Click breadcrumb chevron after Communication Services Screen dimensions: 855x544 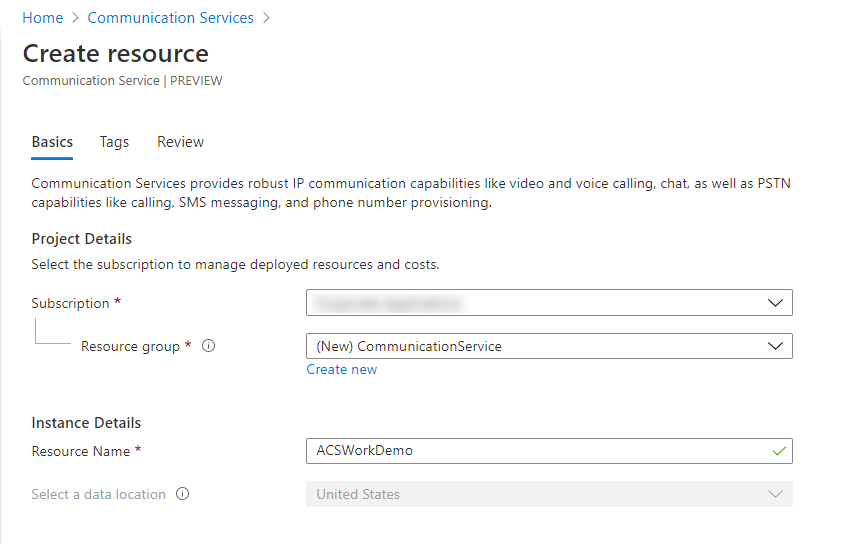(266, 18)
